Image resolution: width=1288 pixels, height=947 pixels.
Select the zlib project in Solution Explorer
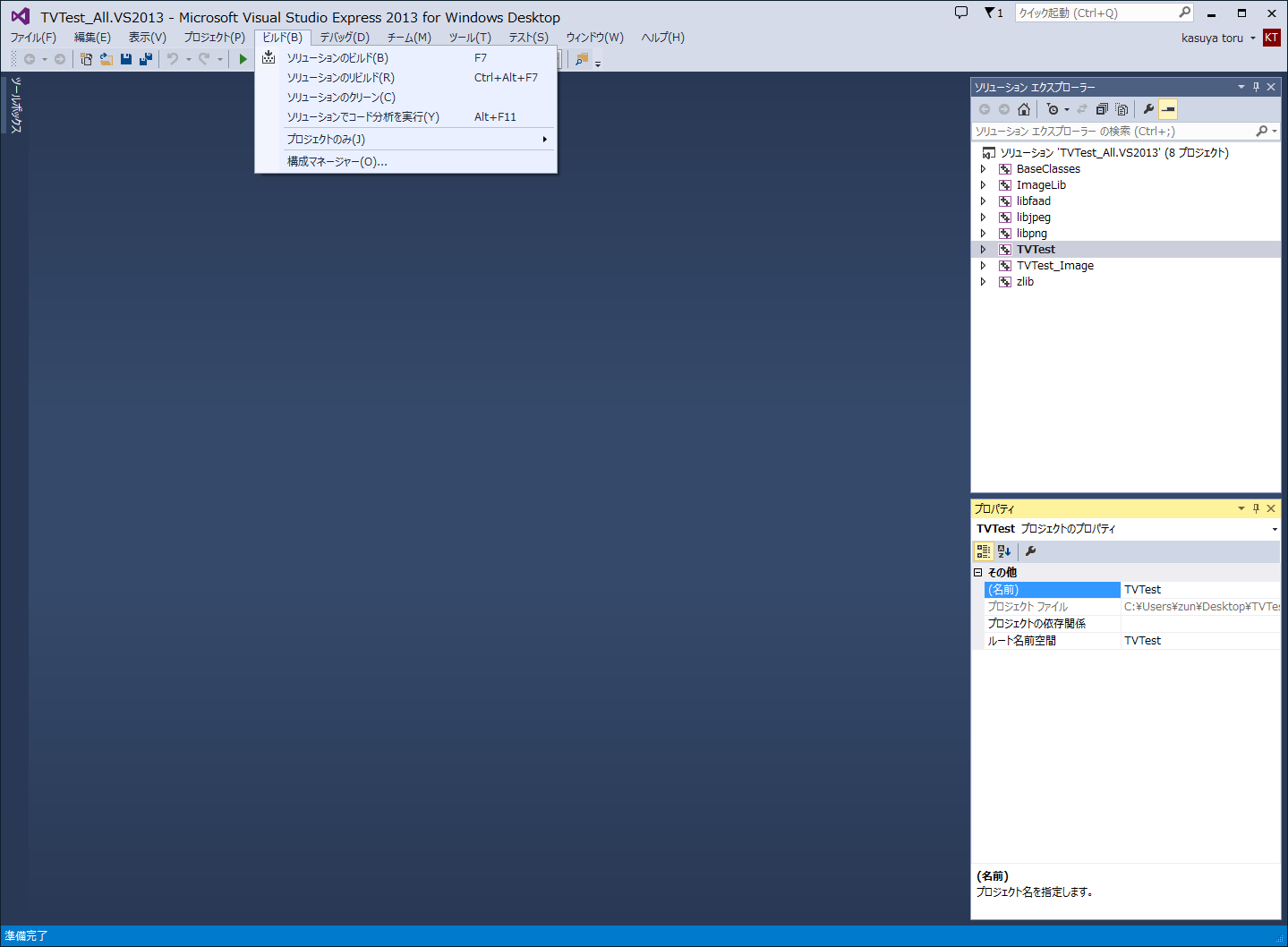click(x=1025, y=282)
